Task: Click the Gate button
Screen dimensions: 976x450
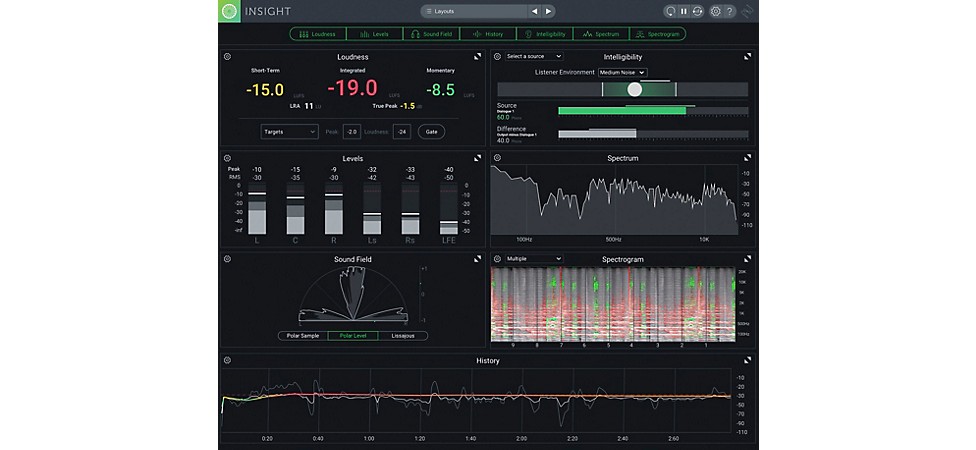Action: (x=431, y=132)
